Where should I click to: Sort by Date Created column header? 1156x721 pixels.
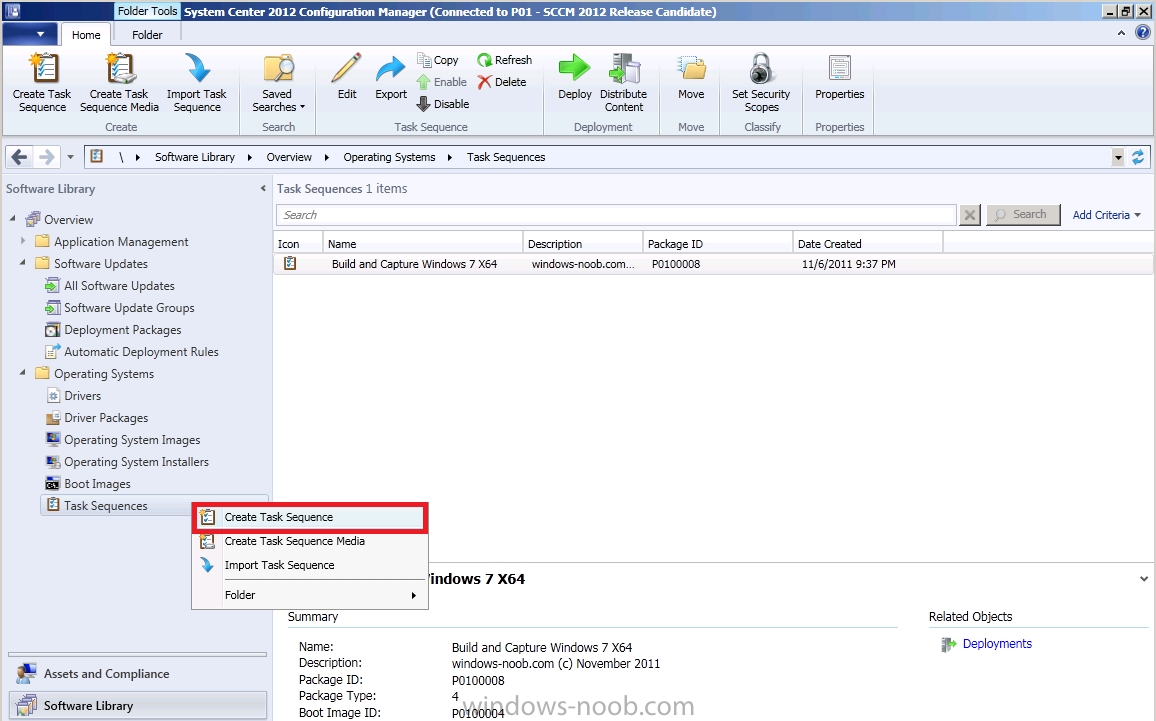(x=868, y=244)
